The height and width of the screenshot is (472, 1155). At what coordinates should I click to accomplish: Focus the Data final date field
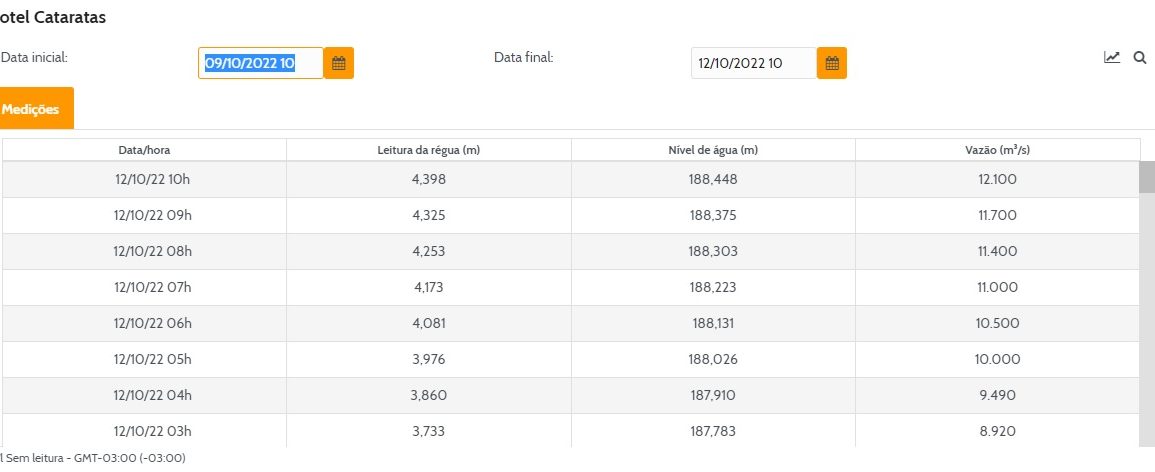tap(753, 63)
